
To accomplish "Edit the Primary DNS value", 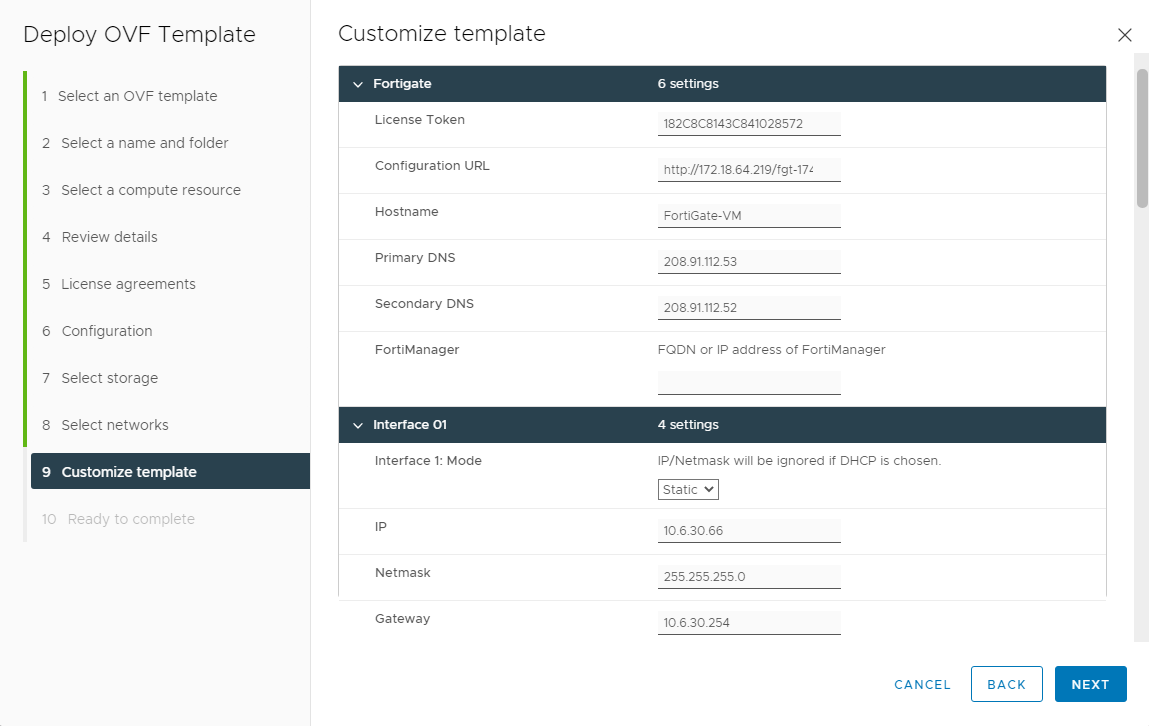I will click(x=749, y=261).
